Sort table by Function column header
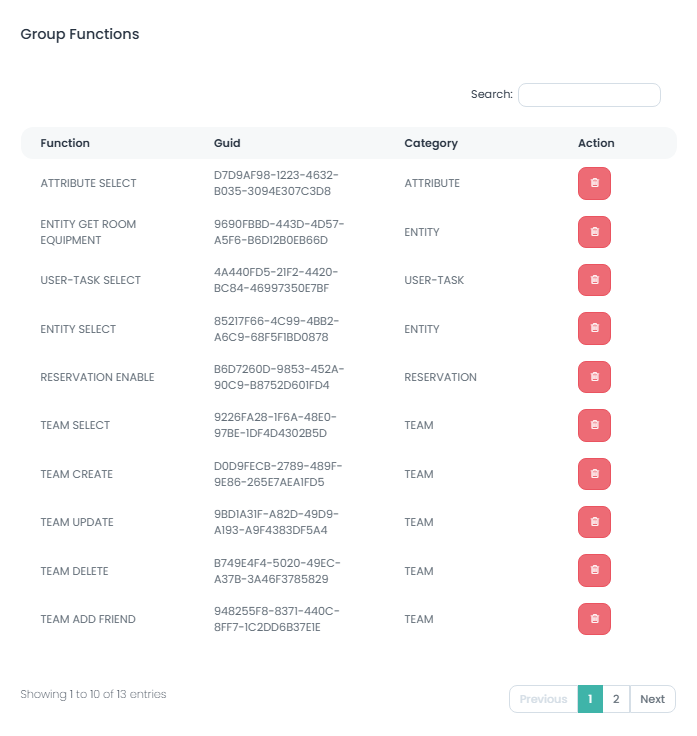The height and width of the screenshot is (736, 697). coord(65,143)
